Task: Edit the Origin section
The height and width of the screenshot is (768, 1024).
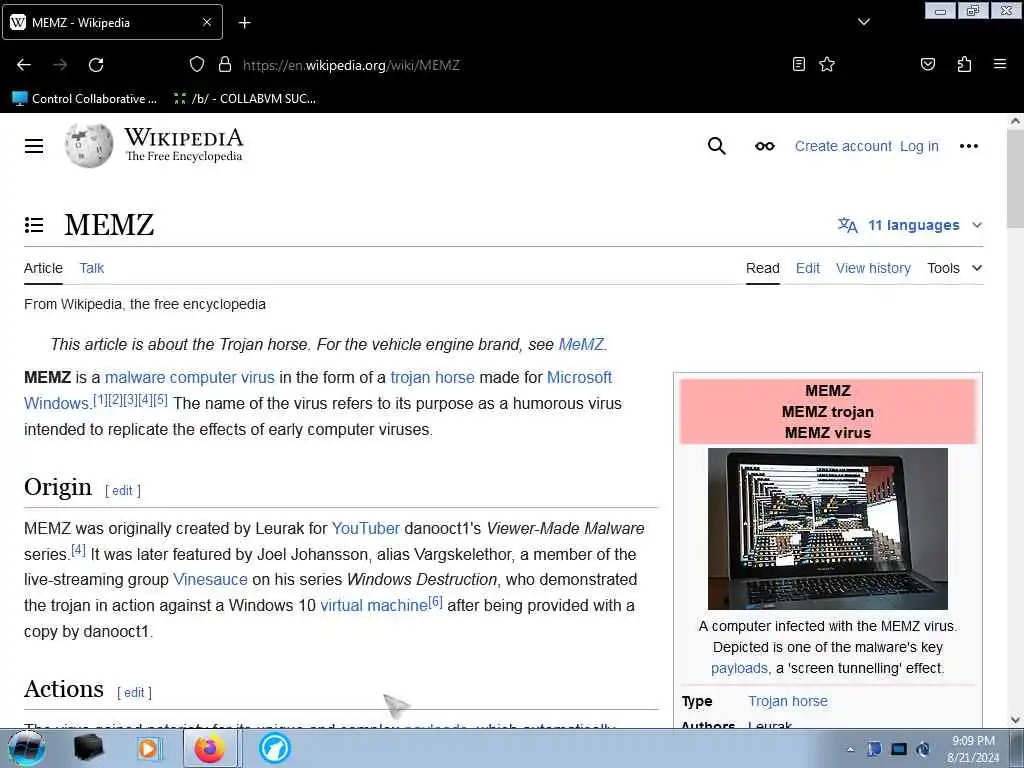Action: 122,490
